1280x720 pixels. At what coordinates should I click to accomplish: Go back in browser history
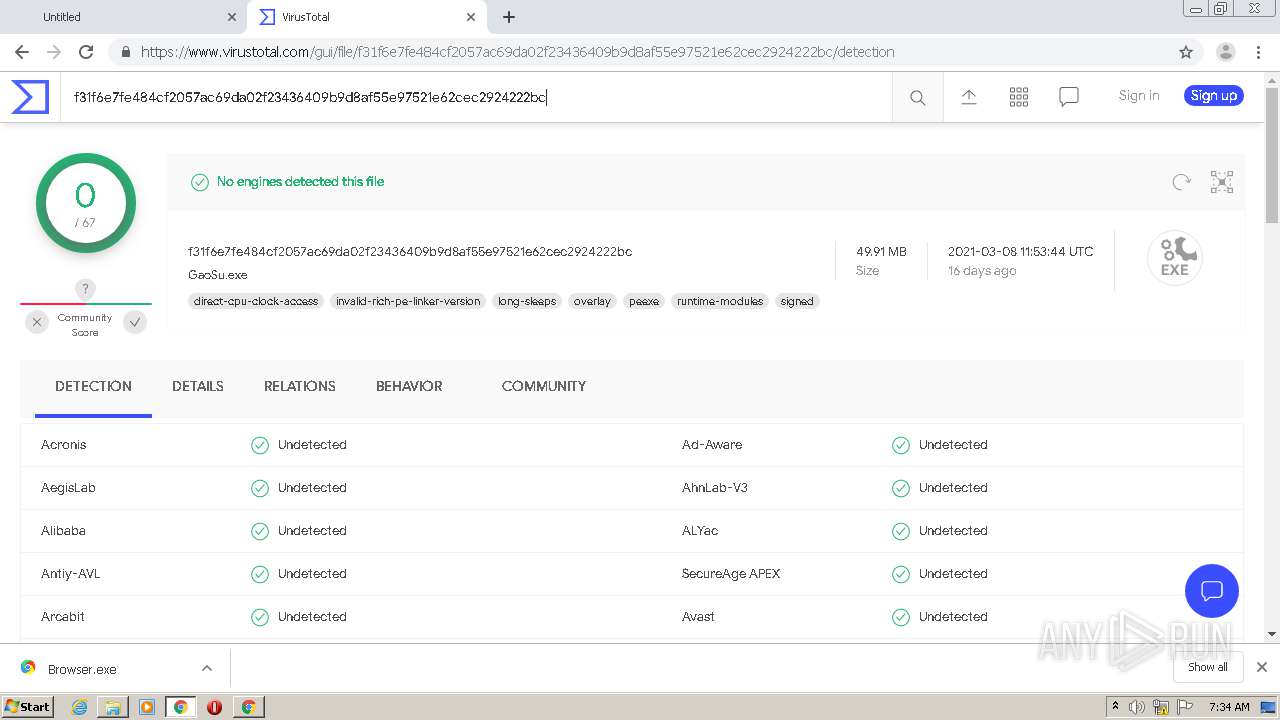[22, 52]
